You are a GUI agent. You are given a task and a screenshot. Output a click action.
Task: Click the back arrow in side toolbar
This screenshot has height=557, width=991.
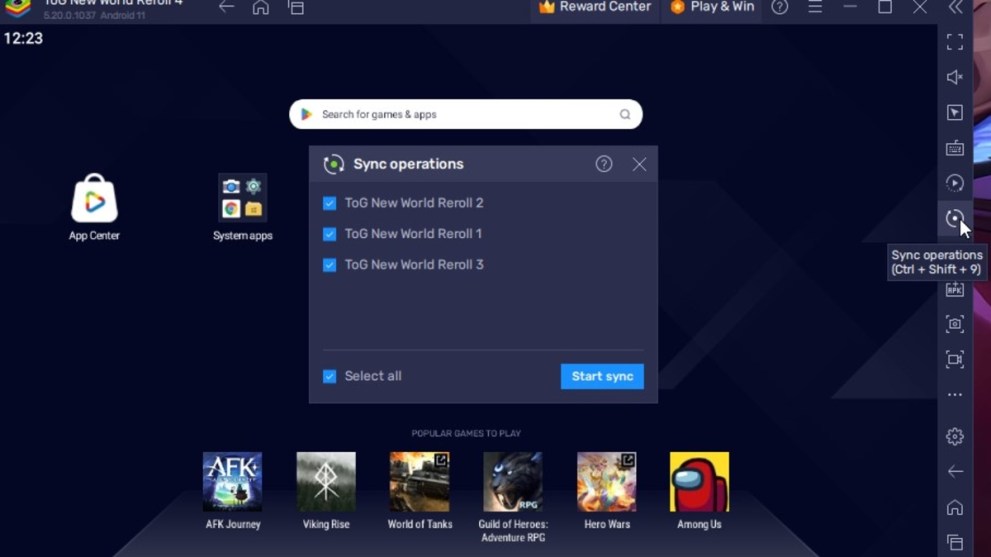pyautogui.click(x=954, y=472)
